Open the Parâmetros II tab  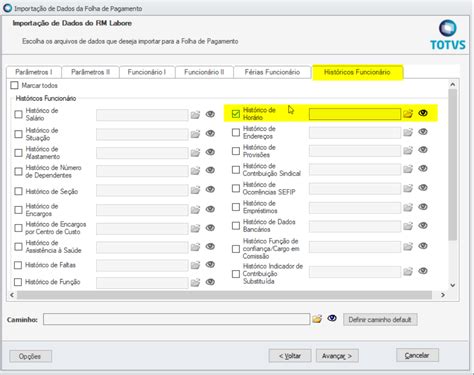[x=90, y=72]
